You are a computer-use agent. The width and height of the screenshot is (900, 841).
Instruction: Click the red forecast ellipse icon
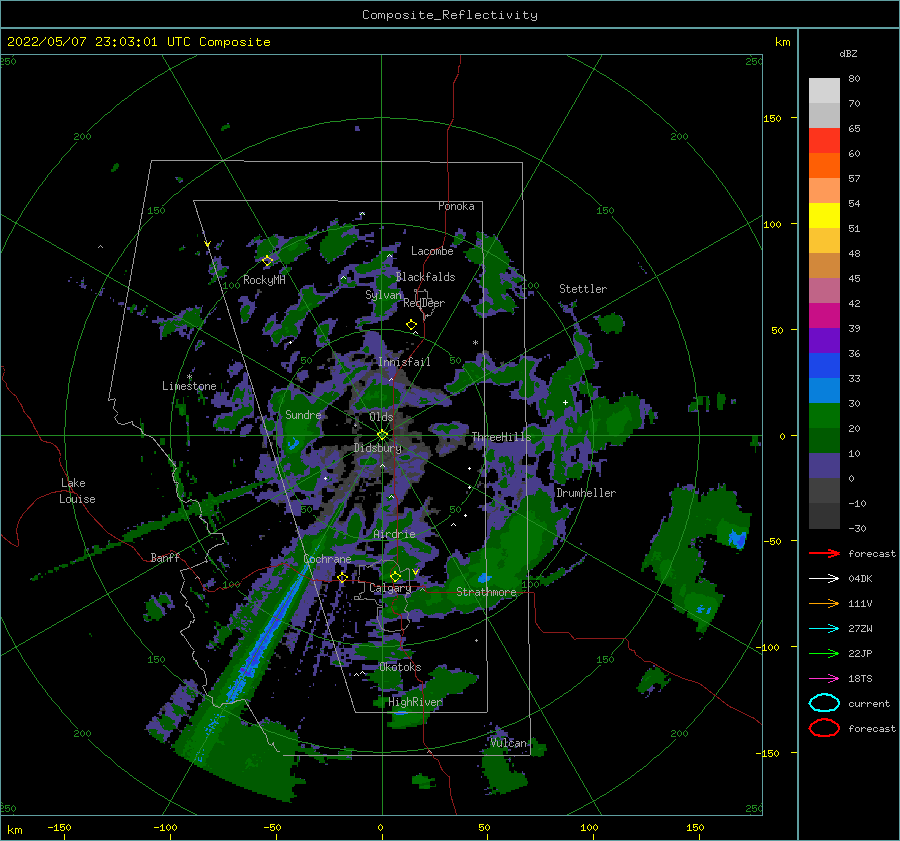pyautogui.click(x=824, y=728)
